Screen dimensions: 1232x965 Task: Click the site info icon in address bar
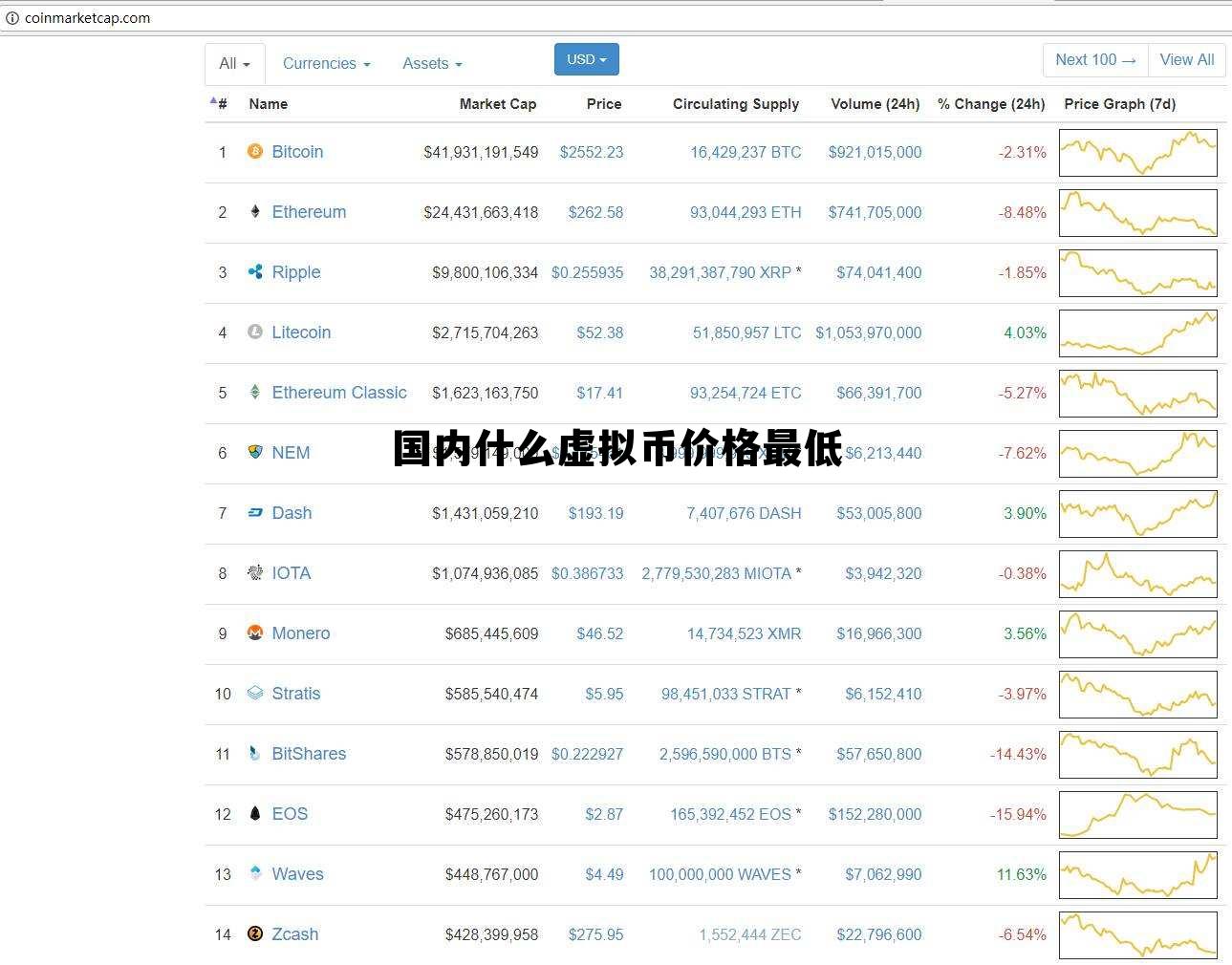click(x=11, y=17)
